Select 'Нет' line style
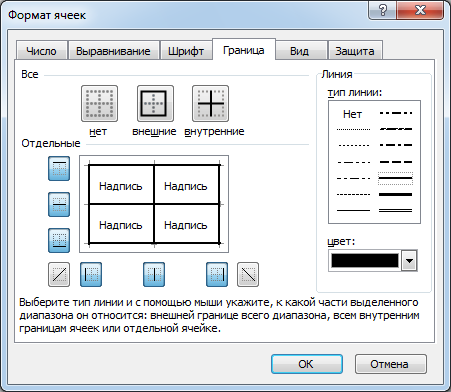451x392 pixels. click(x=352, y=114)
